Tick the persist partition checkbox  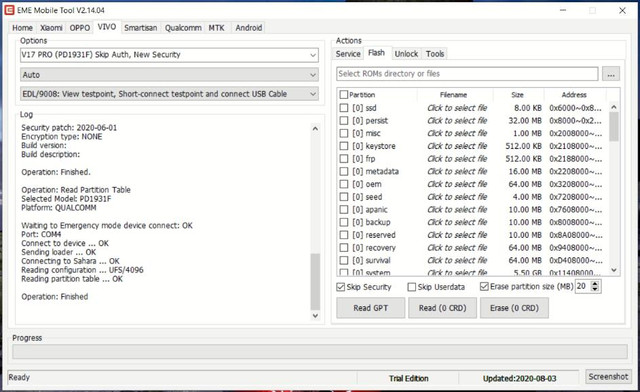(x=344, y=120)
